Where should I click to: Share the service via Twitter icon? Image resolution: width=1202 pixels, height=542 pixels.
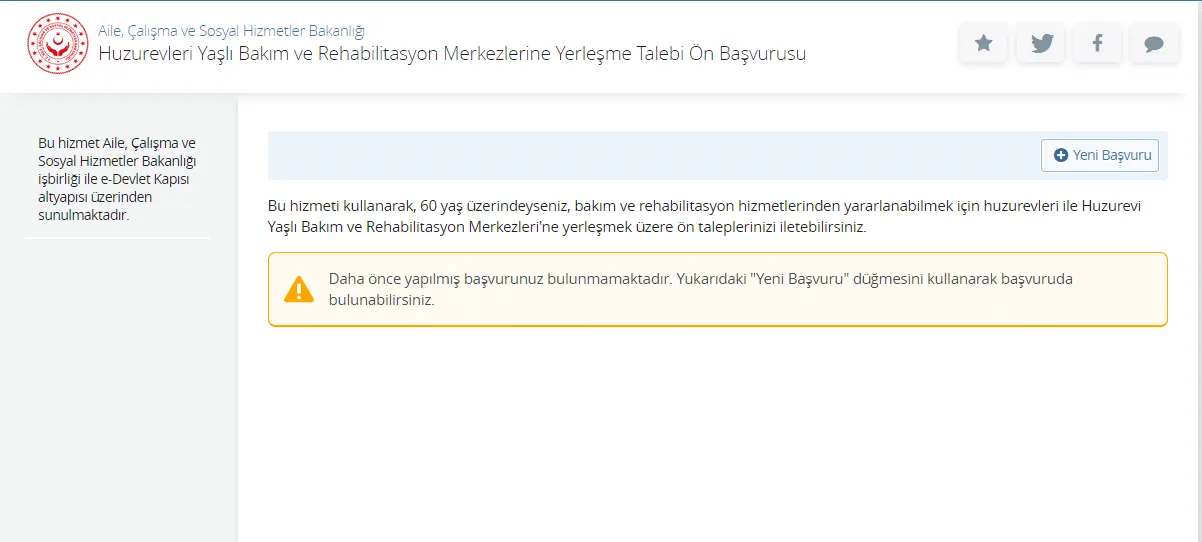pyautogui.click(x=1041, y=43)
